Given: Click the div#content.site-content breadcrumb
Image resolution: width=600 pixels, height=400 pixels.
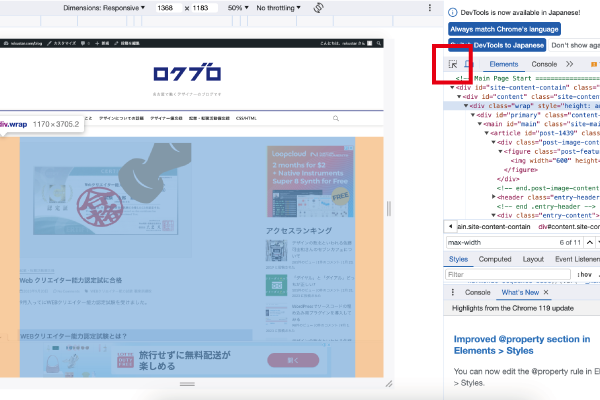Looking at the screenshot, I should click(569, 227).
